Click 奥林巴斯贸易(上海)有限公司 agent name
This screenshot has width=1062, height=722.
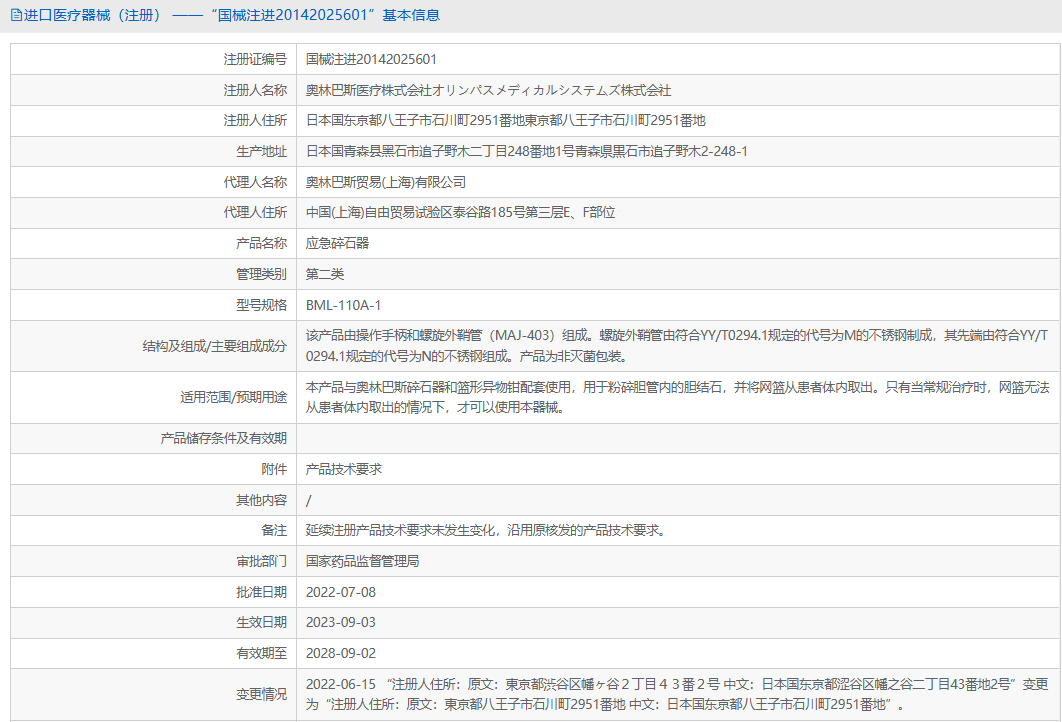385,182
